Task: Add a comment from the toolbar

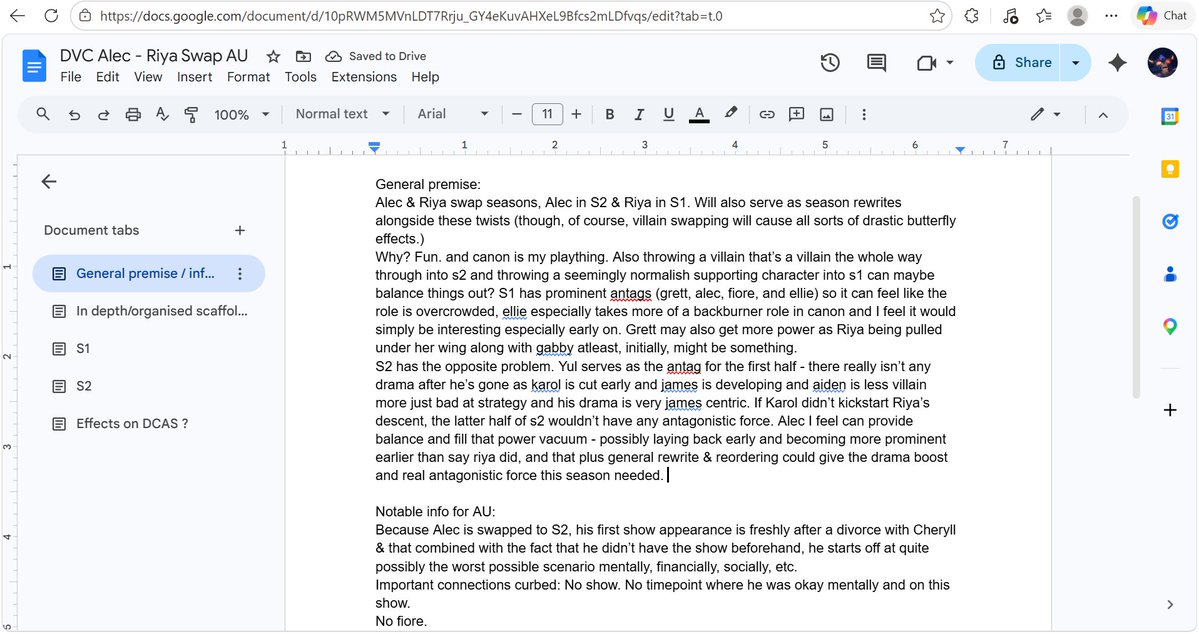Action: pyautogui.click(x=796, y=115)
